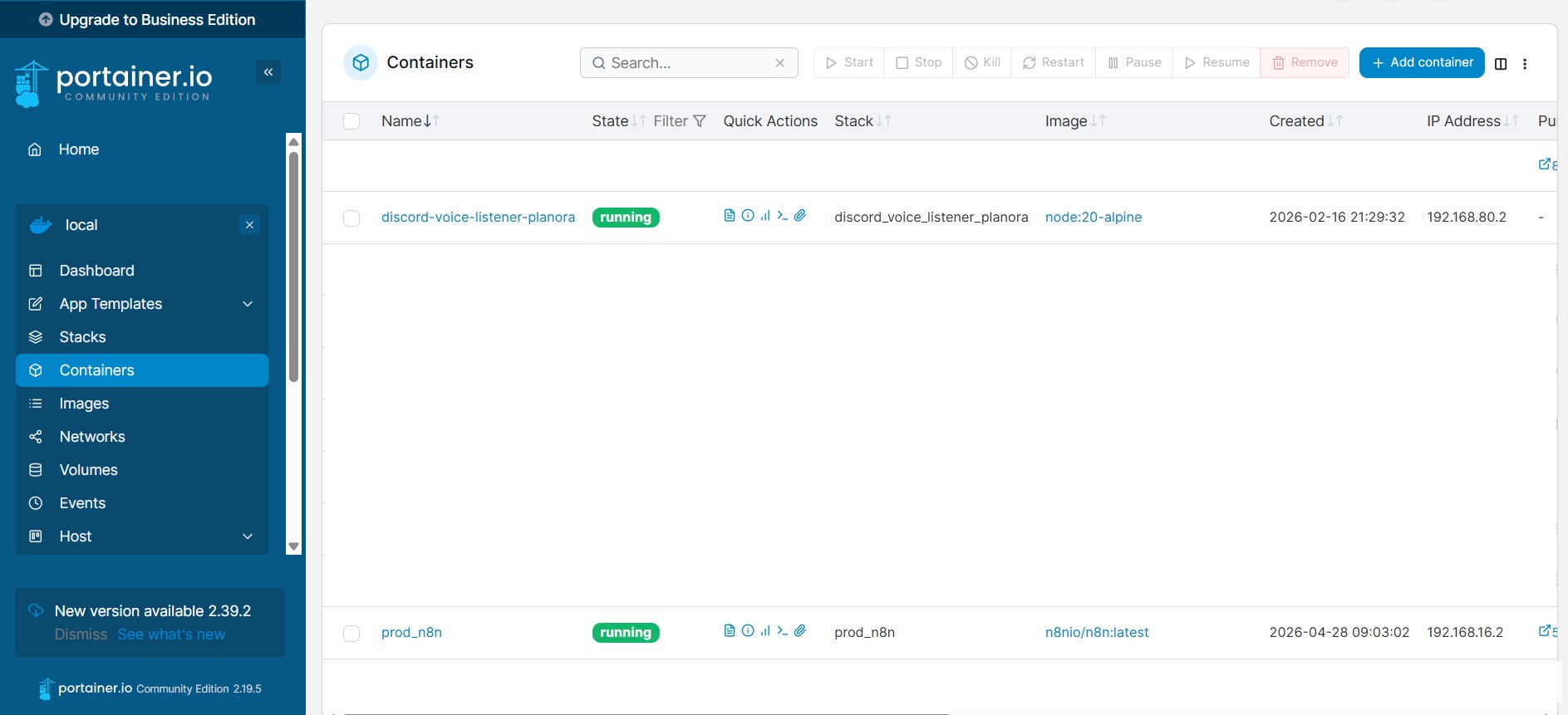Open the prod_n8n container details
The width and height of the screenshot is (1568, 715).
[411, 632]
